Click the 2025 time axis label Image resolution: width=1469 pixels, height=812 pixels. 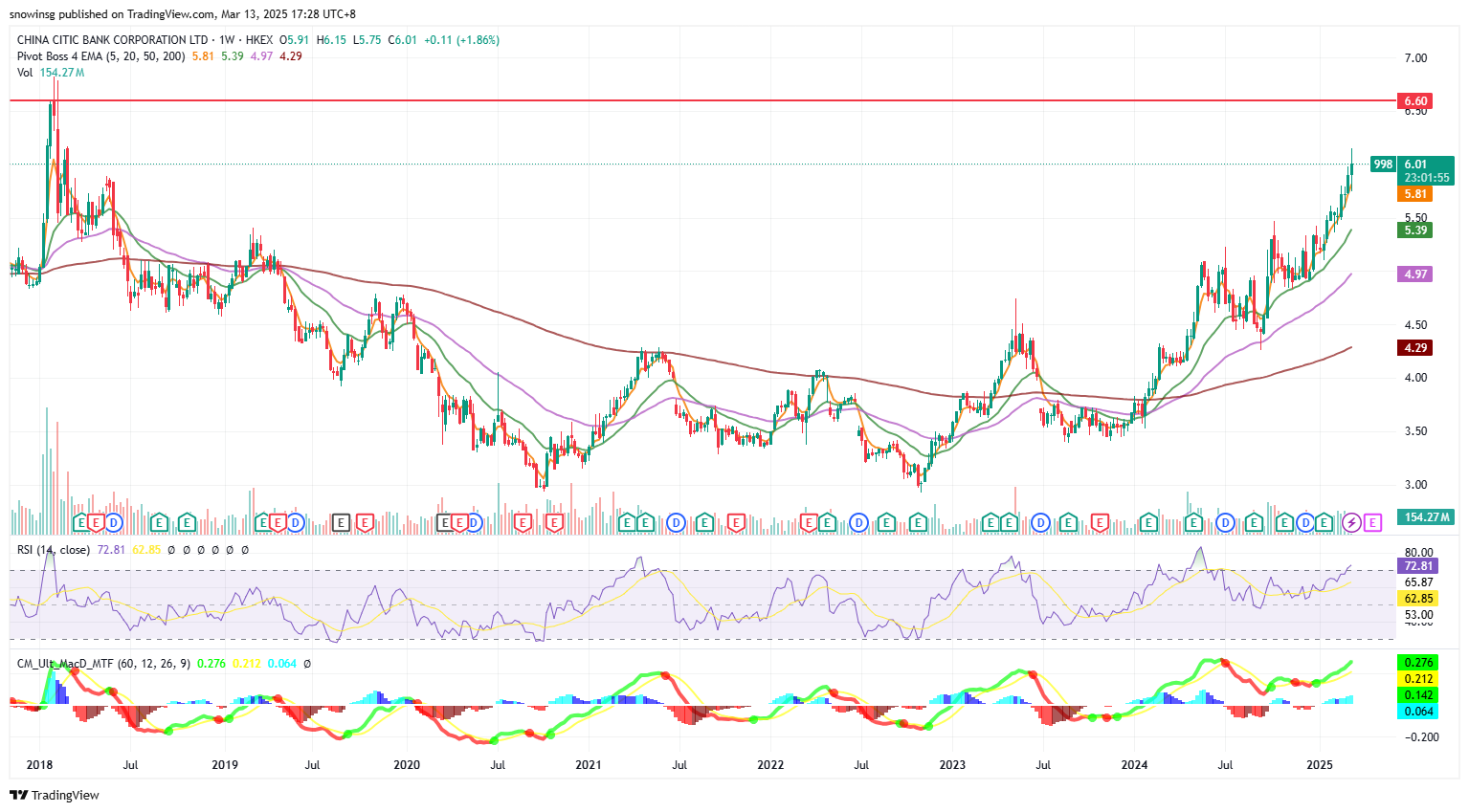(x=1320, y=765)
